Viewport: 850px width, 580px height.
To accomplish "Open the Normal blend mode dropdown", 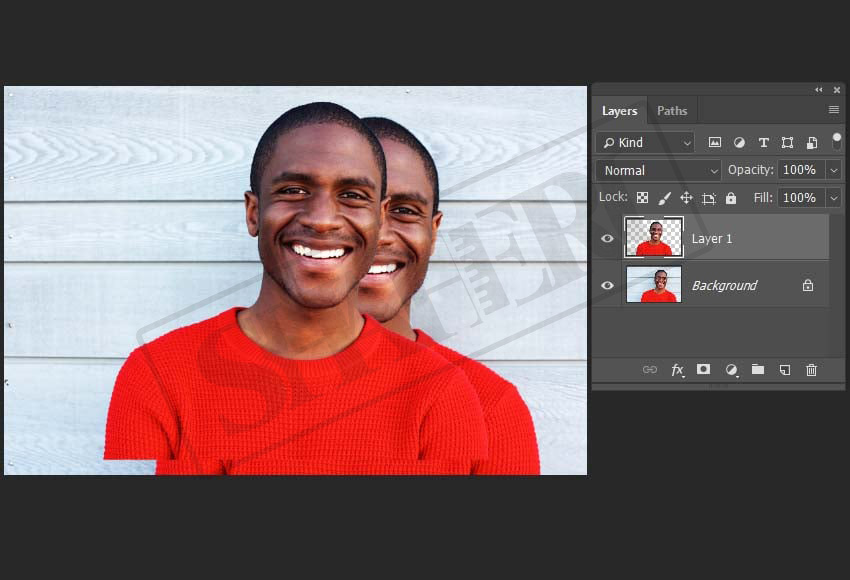I will pyautogui.click(x=657, y=170).
